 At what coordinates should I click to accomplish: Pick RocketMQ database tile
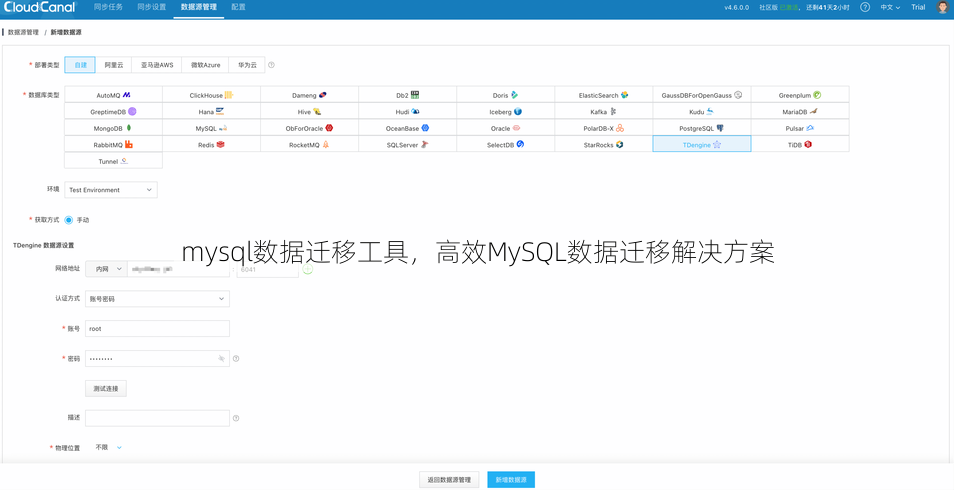(x=309, y=144)
